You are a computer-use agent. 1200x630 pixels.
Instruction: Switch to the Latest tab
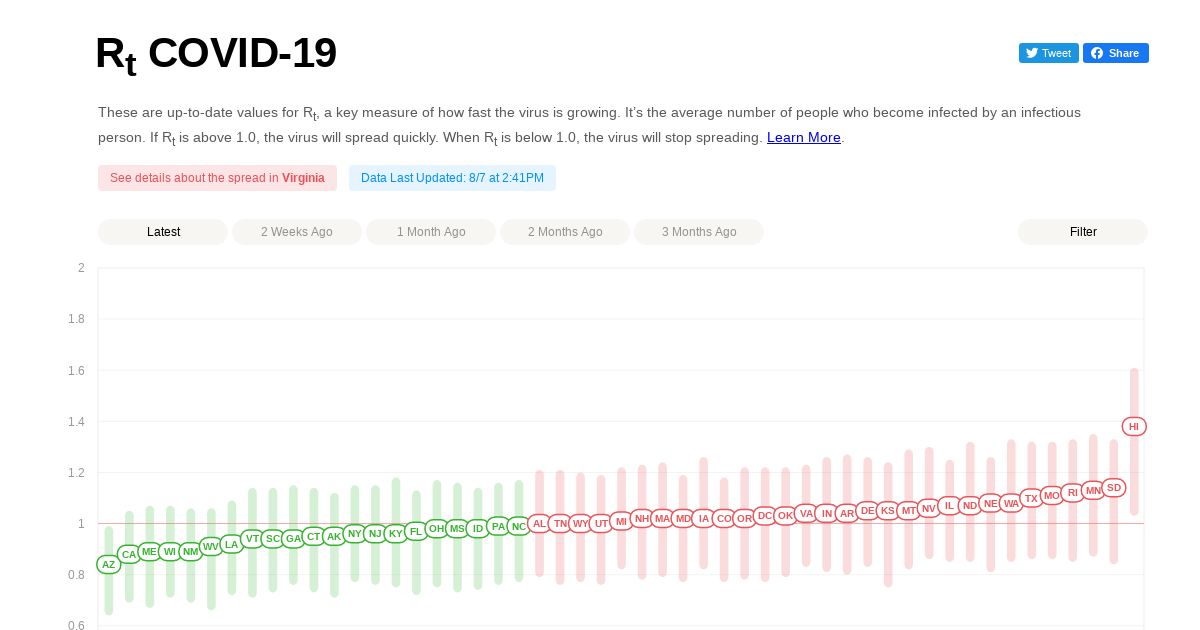click(x=163, y=232)
